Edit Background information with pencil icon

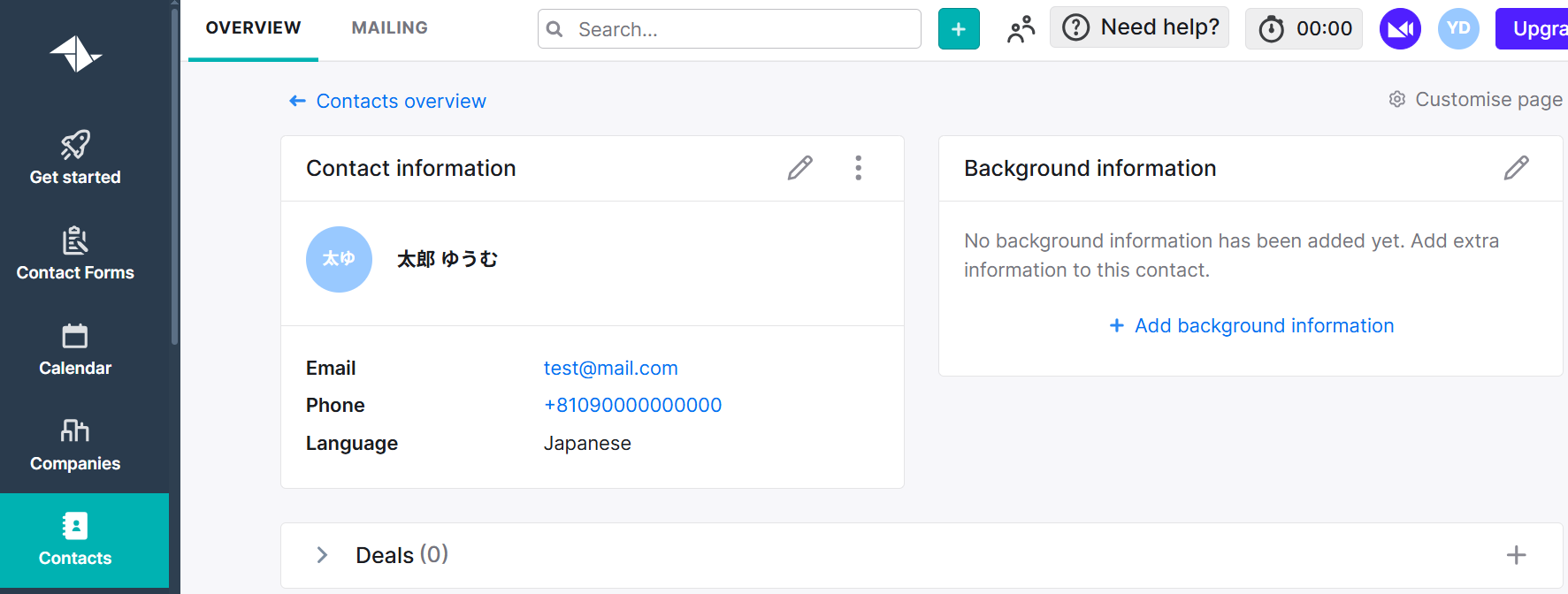point(1516,168)
